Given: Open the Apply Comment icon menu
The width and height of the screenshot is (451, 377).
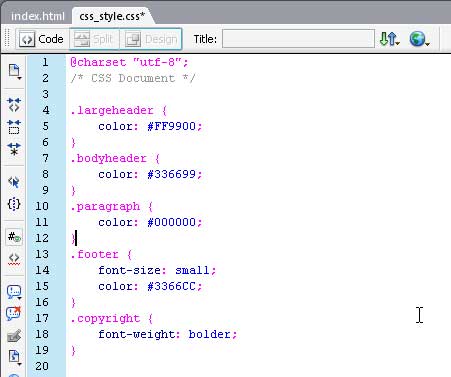Looking at the screenshot, I should click(14, 292).
